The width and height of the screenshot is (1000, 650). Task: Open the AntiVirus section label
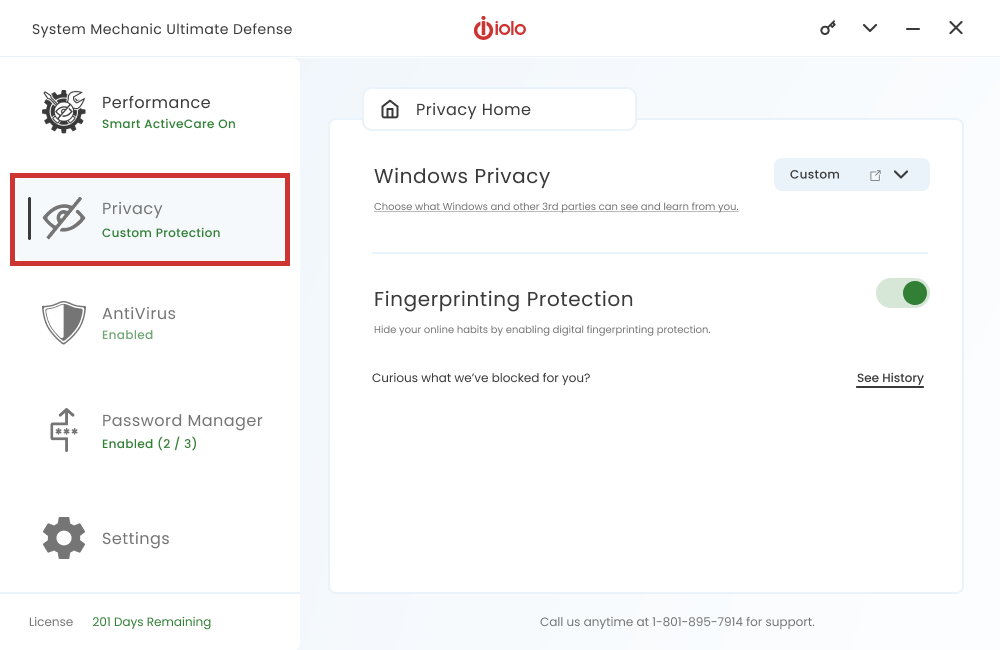click(x=139, y=314)
